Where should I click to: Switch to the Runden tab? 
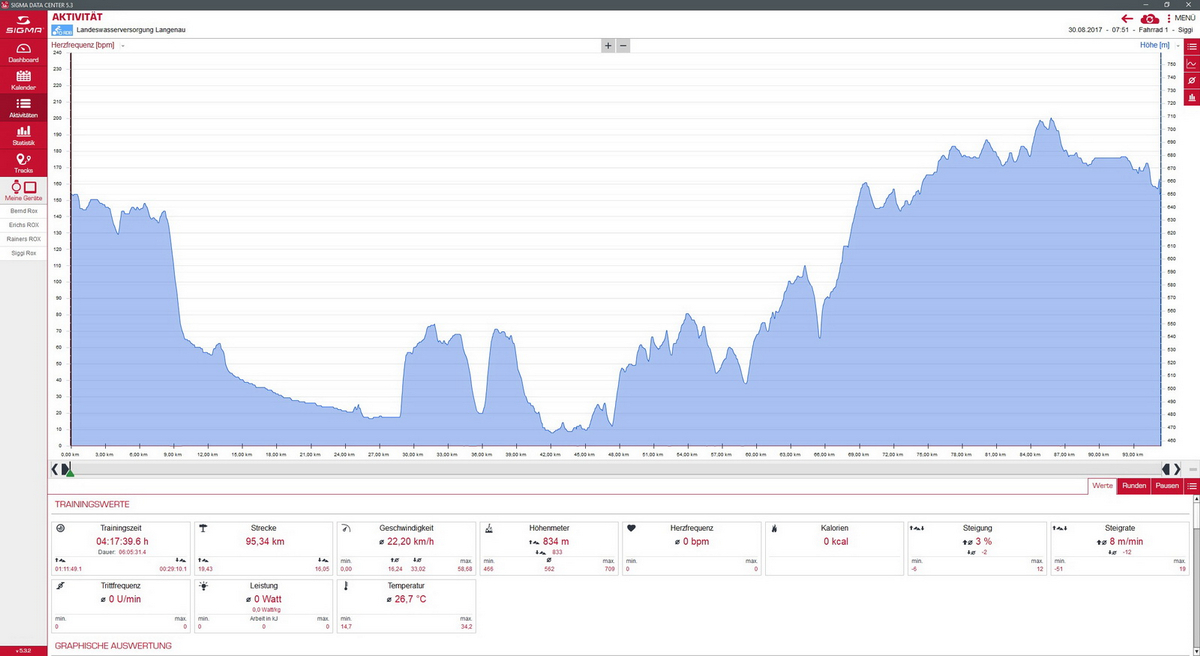tap(1133, 486)
